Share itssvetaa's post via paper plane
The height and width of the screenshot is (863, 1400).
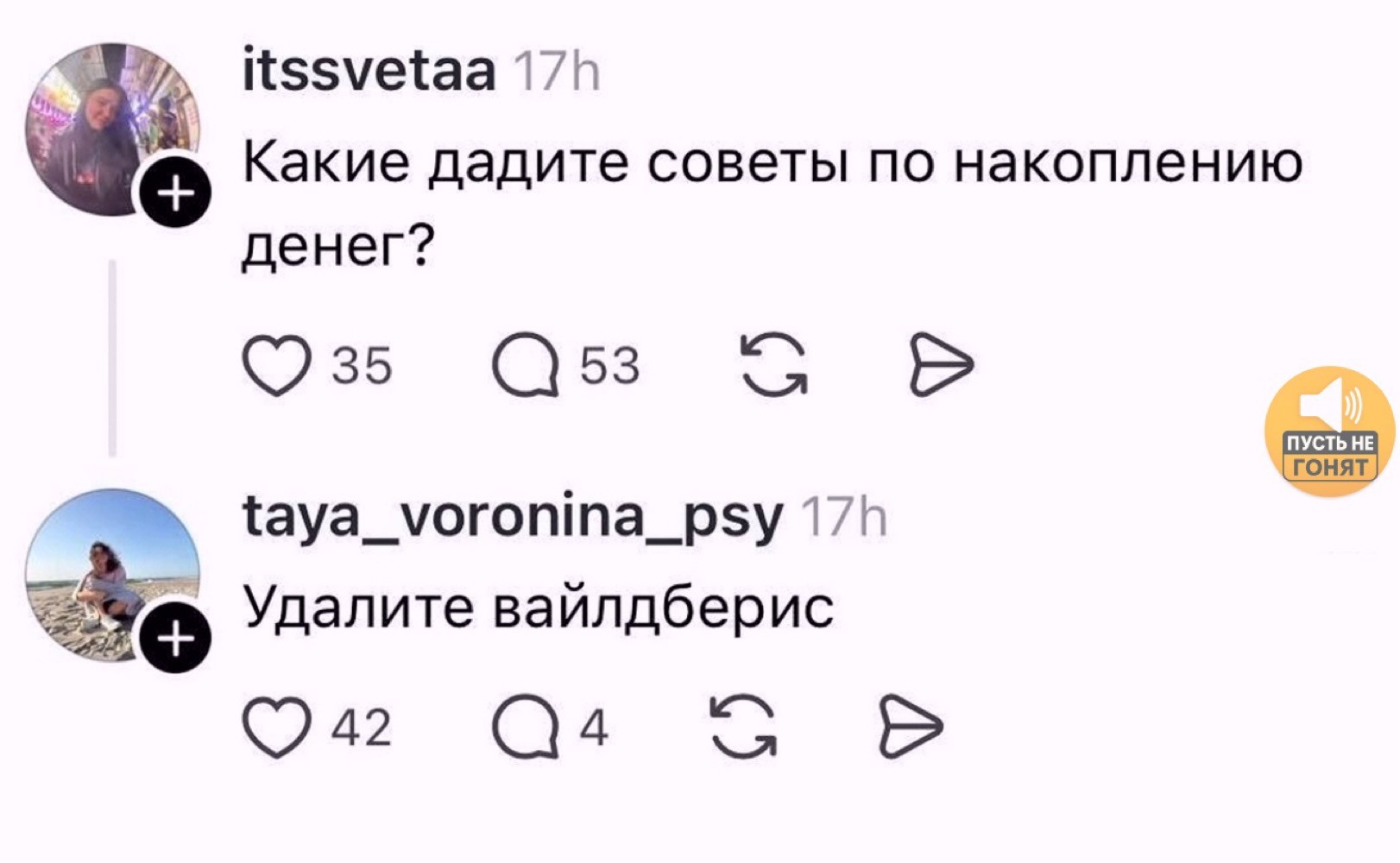[941, 364]
